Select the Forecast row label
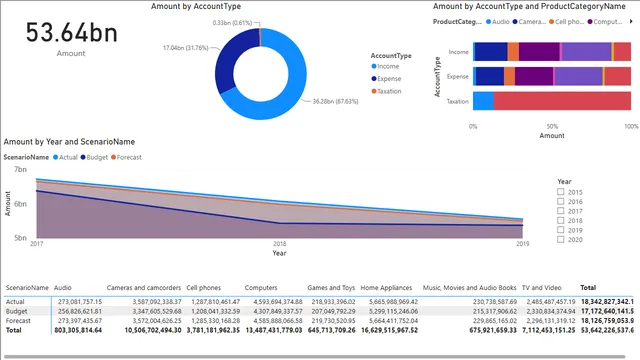 click(18, 320)
